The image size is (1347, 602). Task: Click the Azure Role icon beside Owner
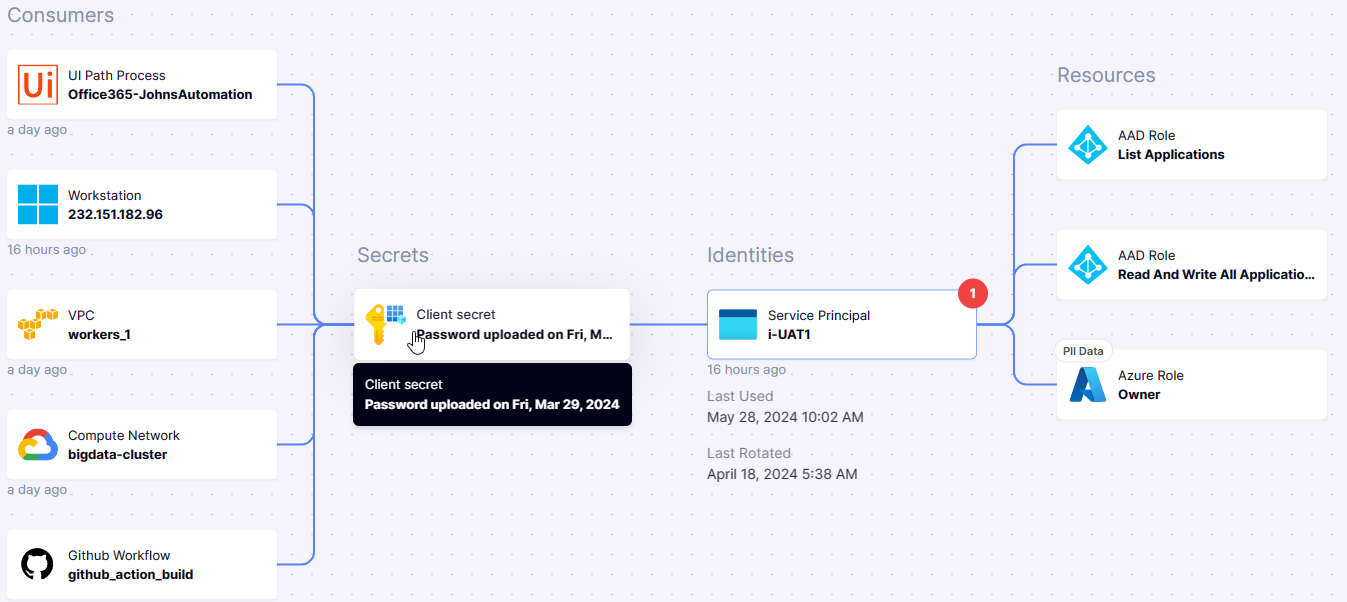(1087, 384)
